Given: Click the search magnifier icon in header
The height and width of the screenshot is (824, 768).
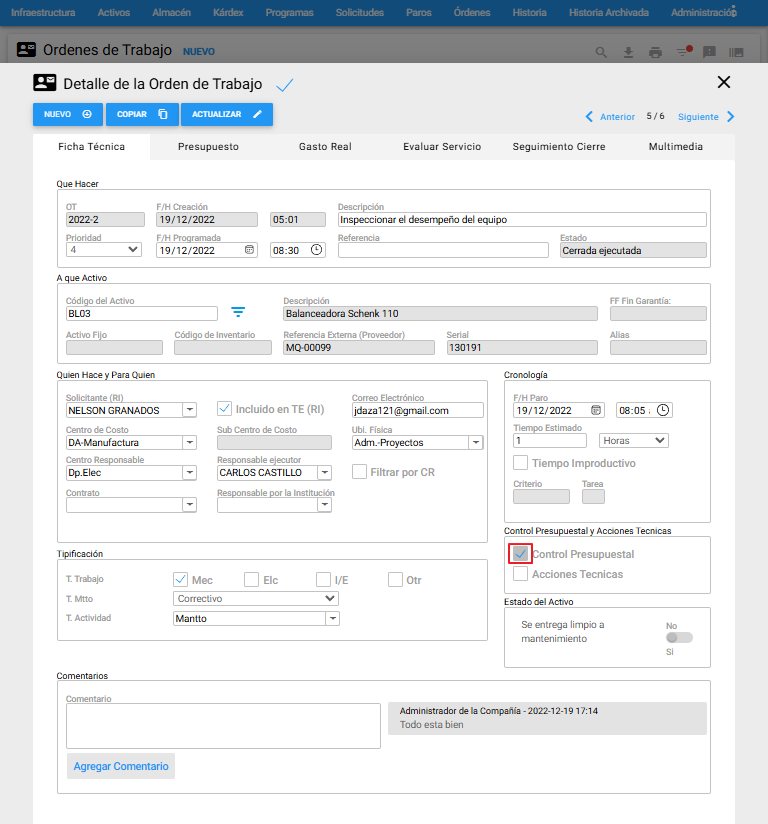Looking at the screenshot, I should click(601, 52).
